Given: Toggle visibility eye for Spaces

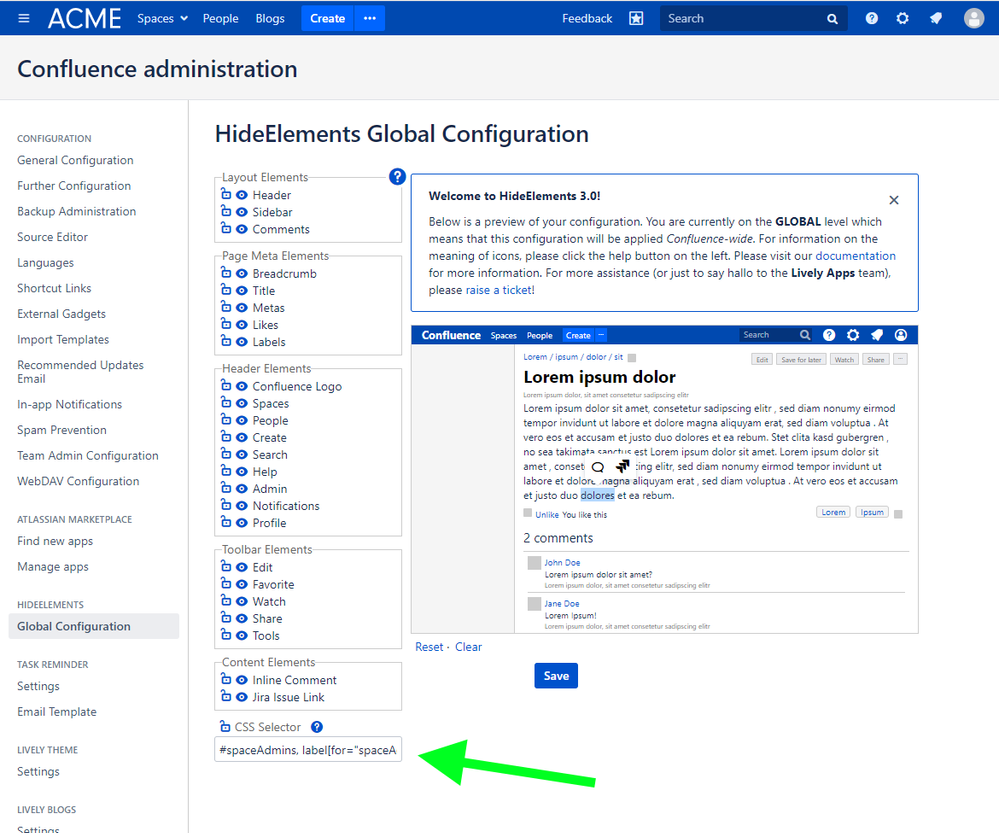Looking at the screenshot, I should coord(241,403).
